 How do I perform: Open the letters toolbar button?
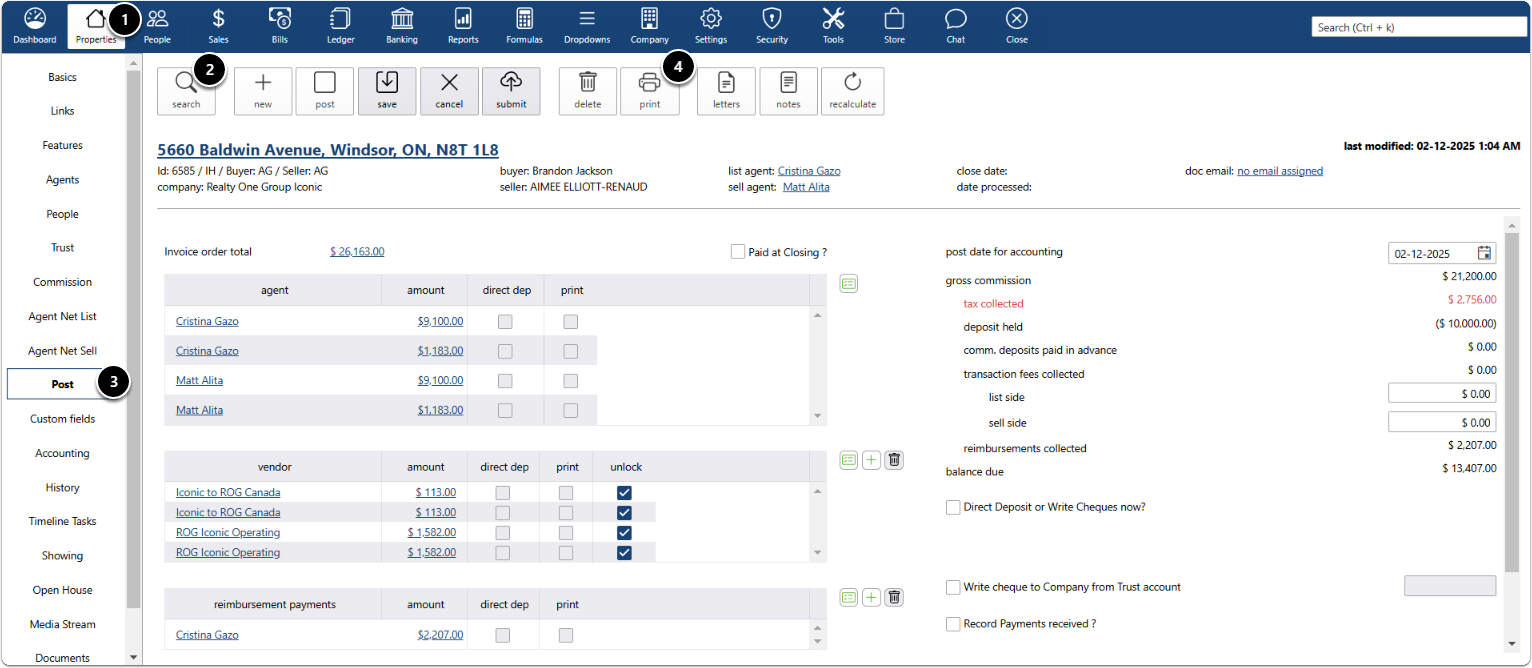(x=726, y=91)
